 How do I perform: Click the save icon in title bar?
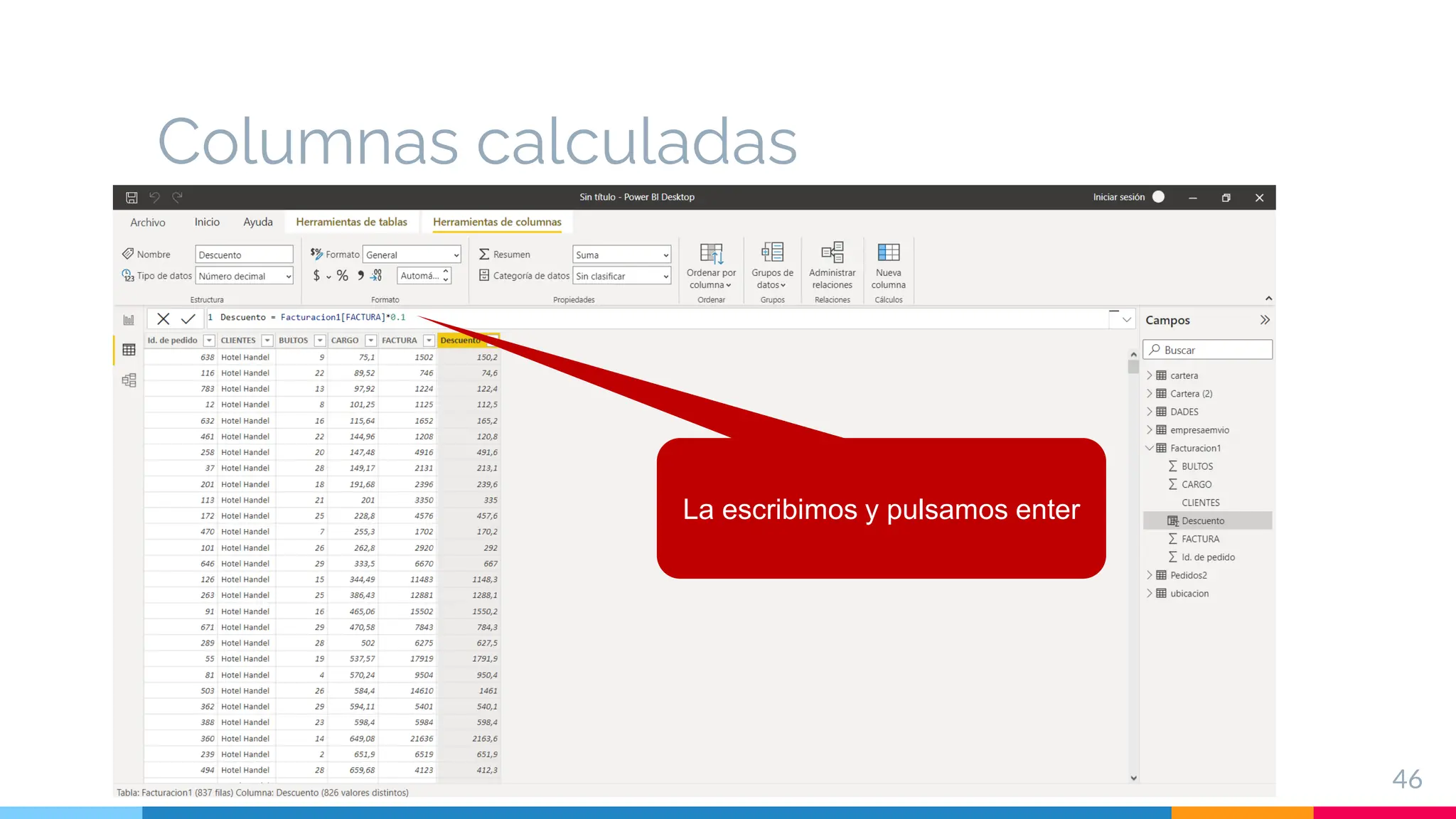[x=132, y=198]
